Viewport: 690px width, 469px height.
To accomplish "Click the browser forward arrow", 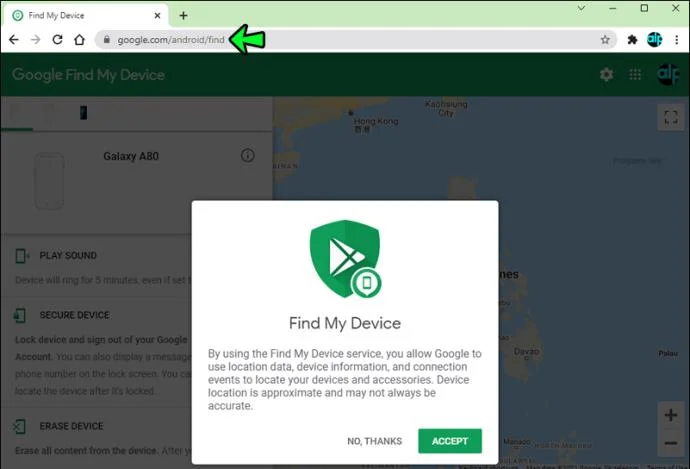I will (36, 40).
